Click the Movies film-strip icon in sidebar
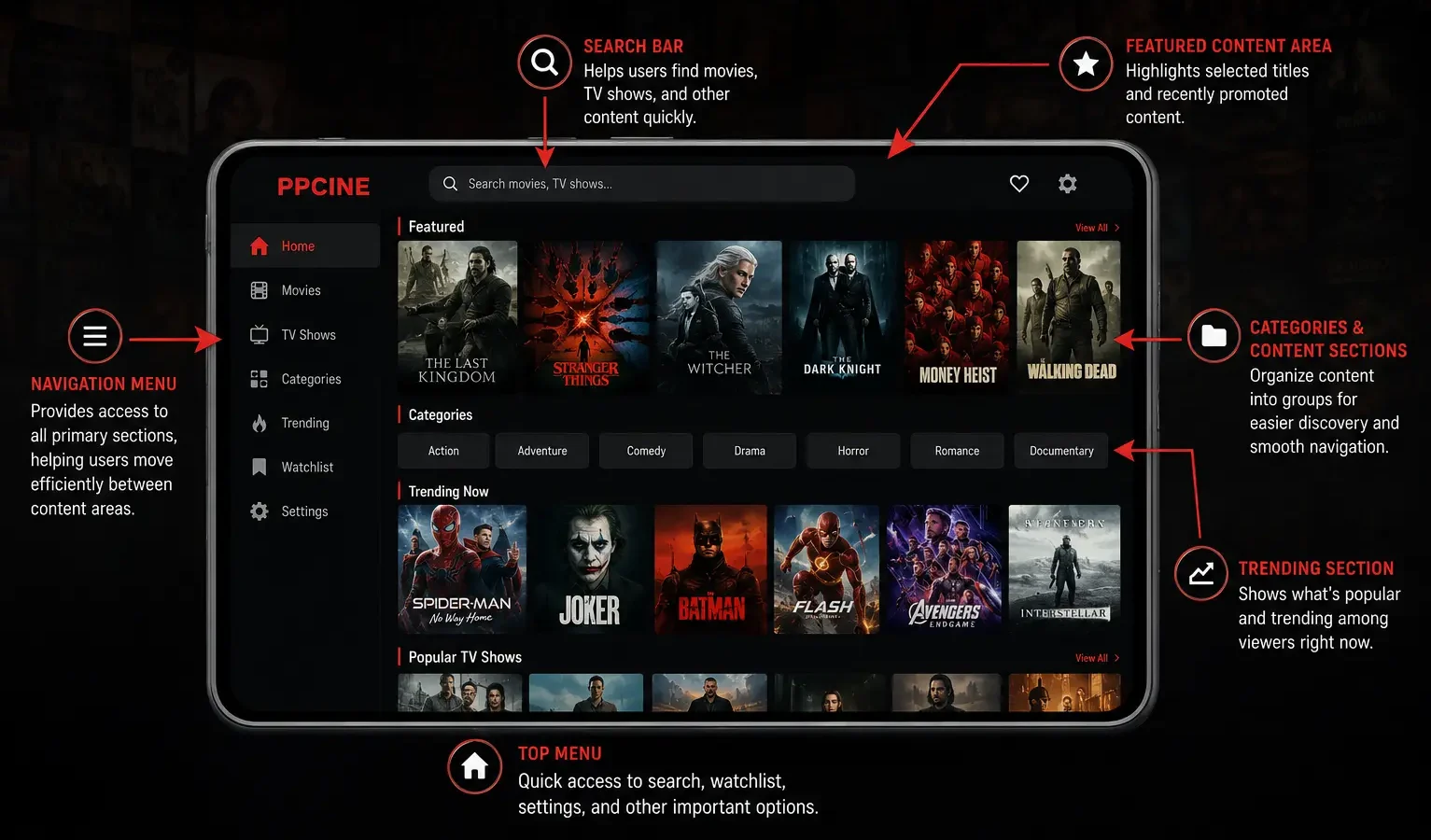1431x840 pixels. [260, 290]
